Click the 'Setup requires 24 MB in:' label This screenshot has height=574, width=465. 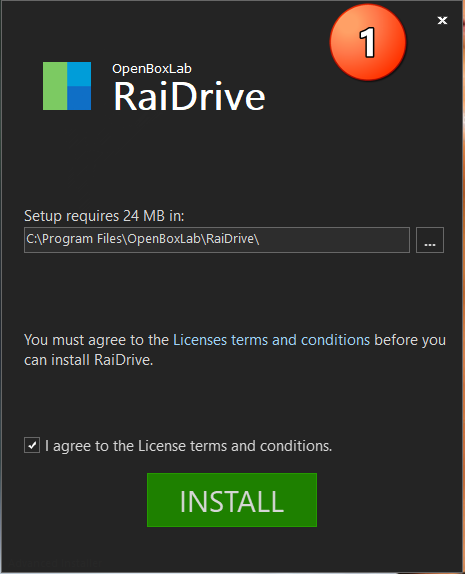coord(104,216)
